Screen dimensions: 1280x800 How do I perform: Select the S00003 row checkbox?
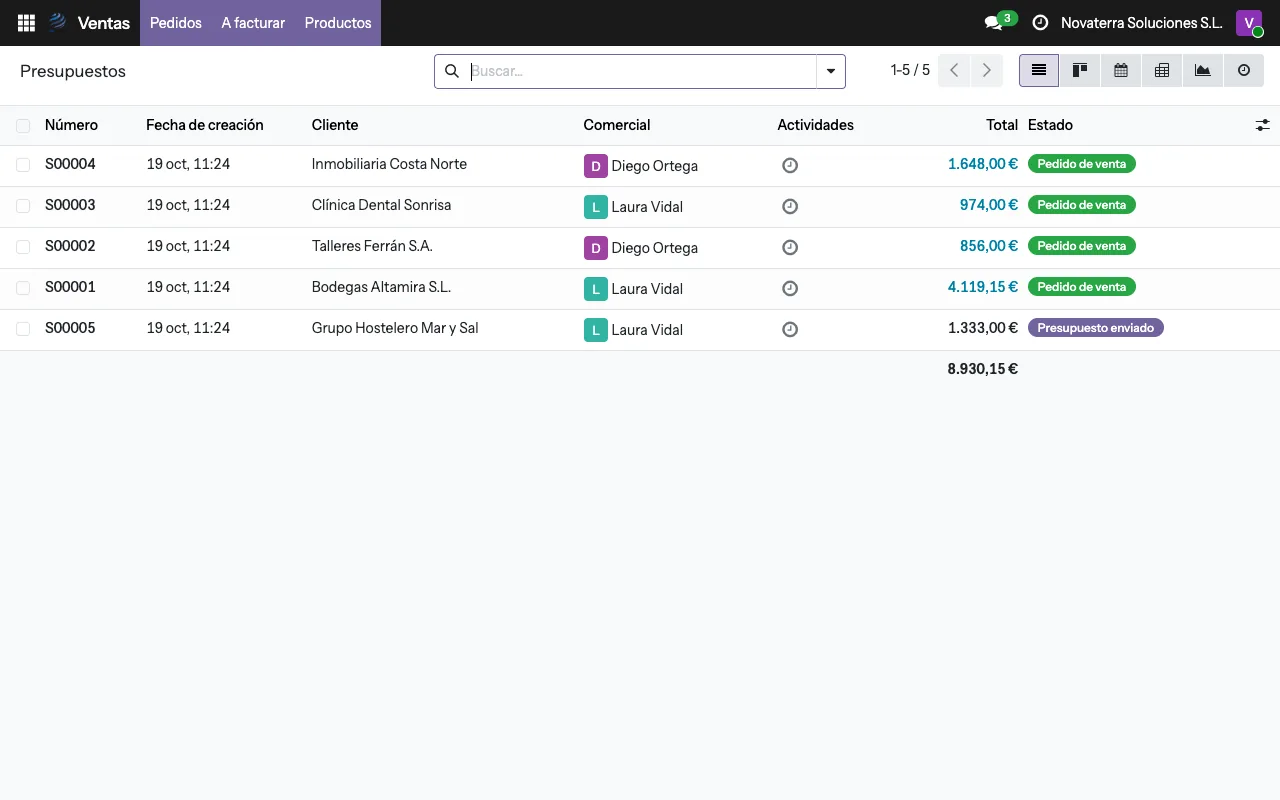point(23,206)
